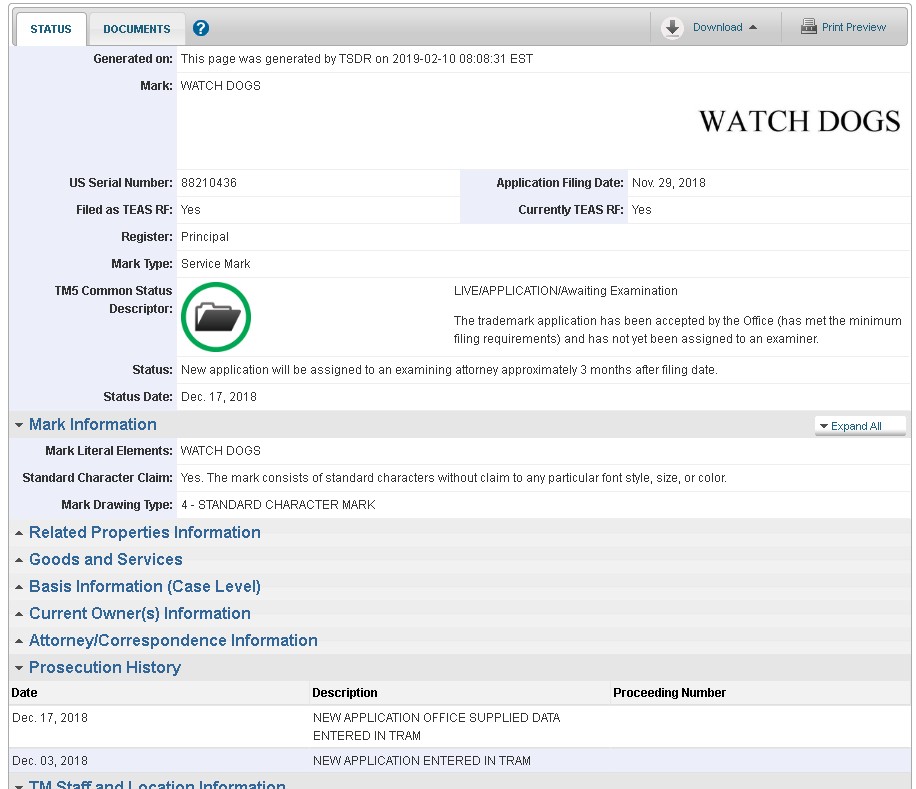Select the STATUS tab
The image size is (916, 789).
click(50, 29)
